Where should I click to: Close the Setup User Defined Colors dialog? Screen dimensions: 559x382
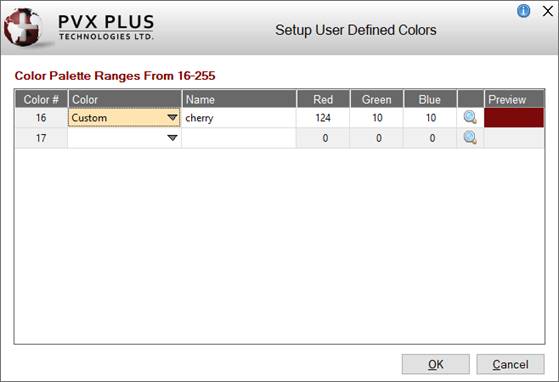point(548,11)
